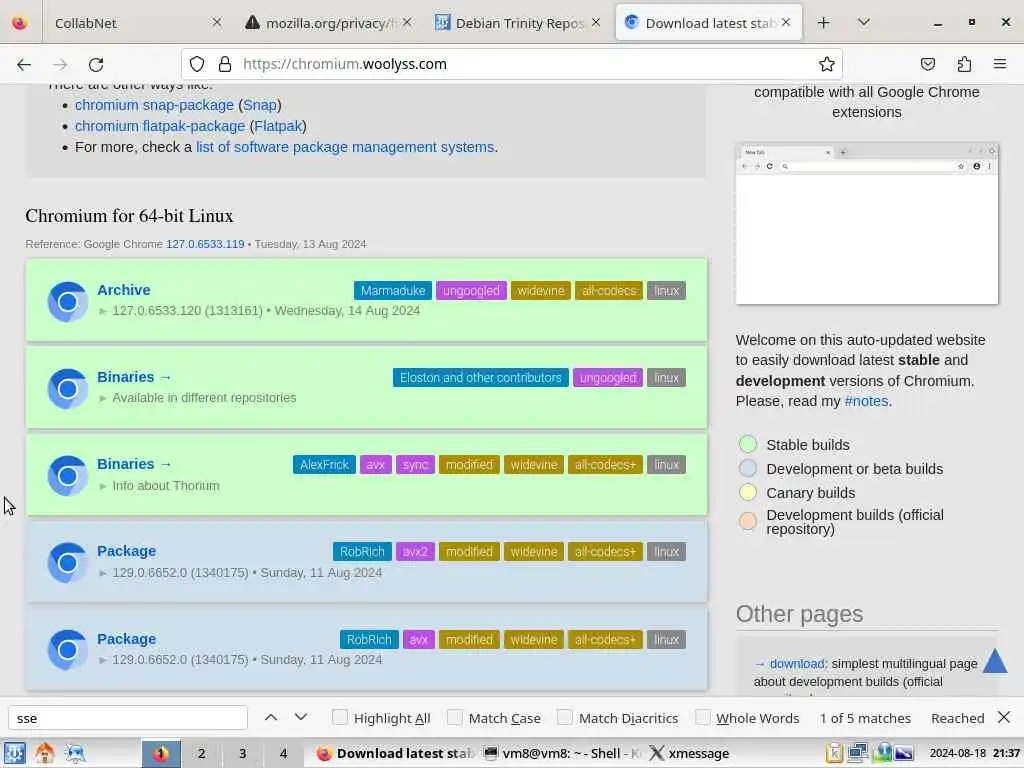Viewport: 1024px width, 768px height.
Task: Reload the current page
Action: point(96,64)
